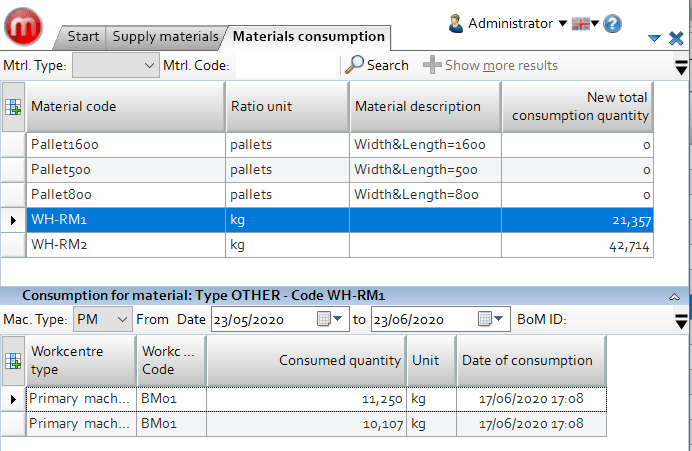692x451 pixels.
Task: Sort by Date of consumption header
Action: [x=531, y=361]
